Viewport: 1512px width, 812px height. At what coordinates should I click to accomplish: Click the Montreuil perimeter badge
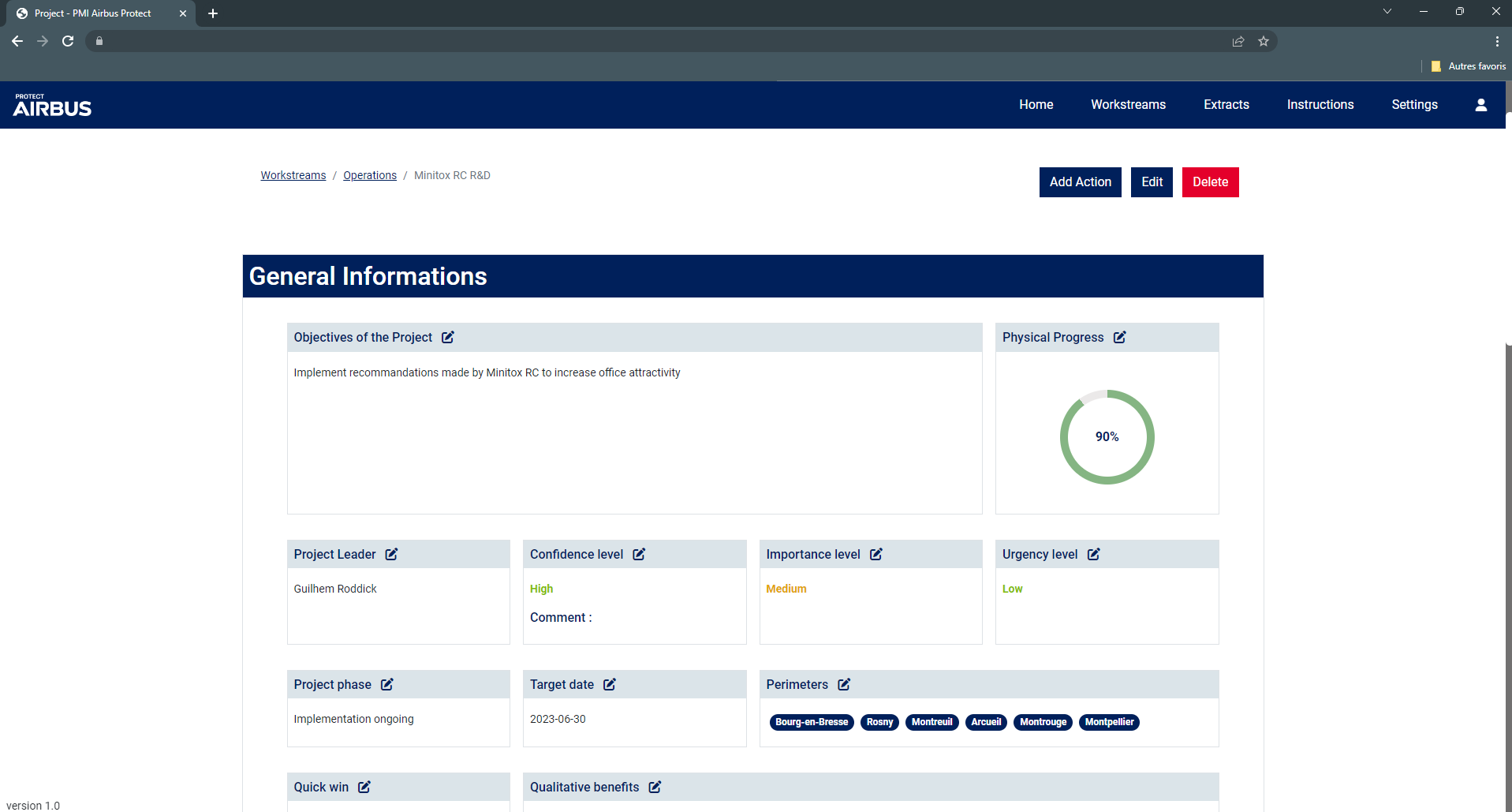pos(932,722)
